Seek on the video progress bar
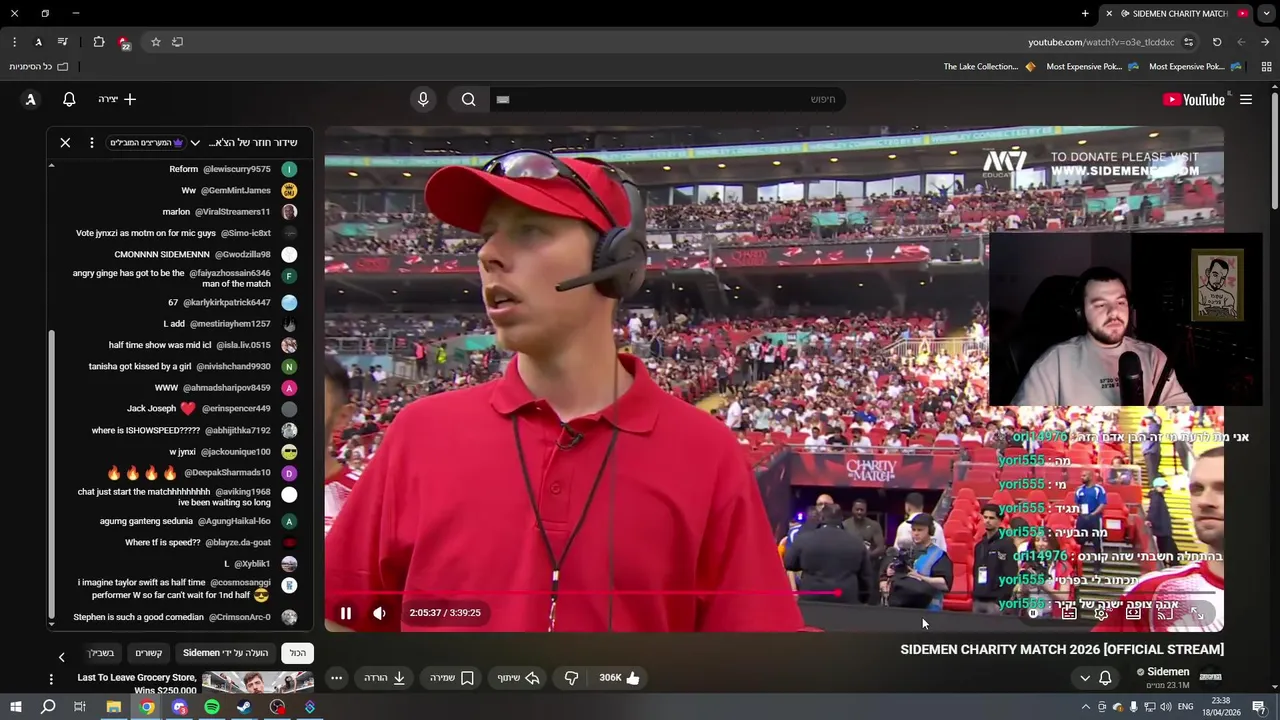This screenshot has height=720, width=1280. [x=775, y=593]
